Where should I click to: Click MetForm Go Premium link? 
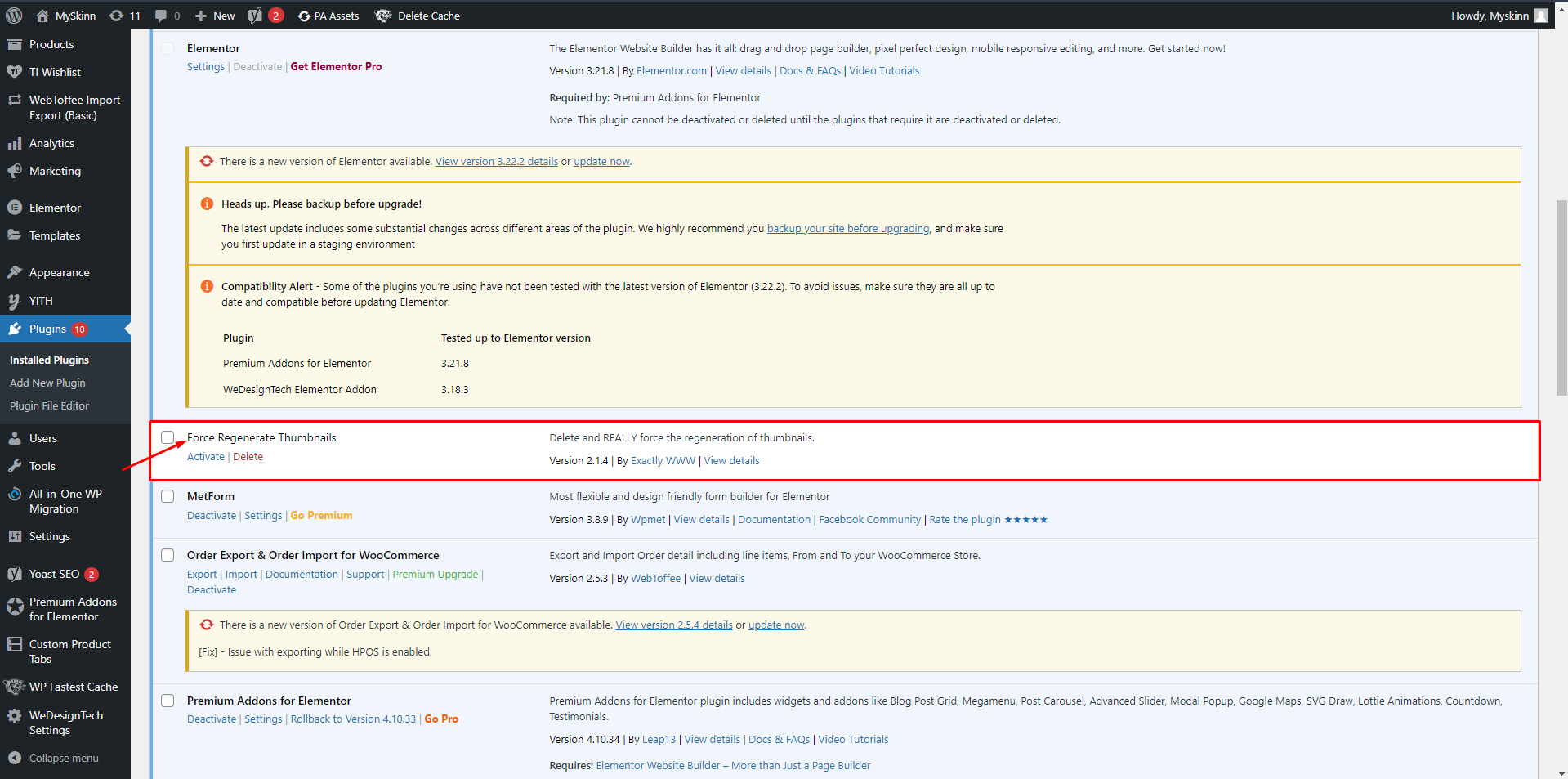click(x=321, y=516)
